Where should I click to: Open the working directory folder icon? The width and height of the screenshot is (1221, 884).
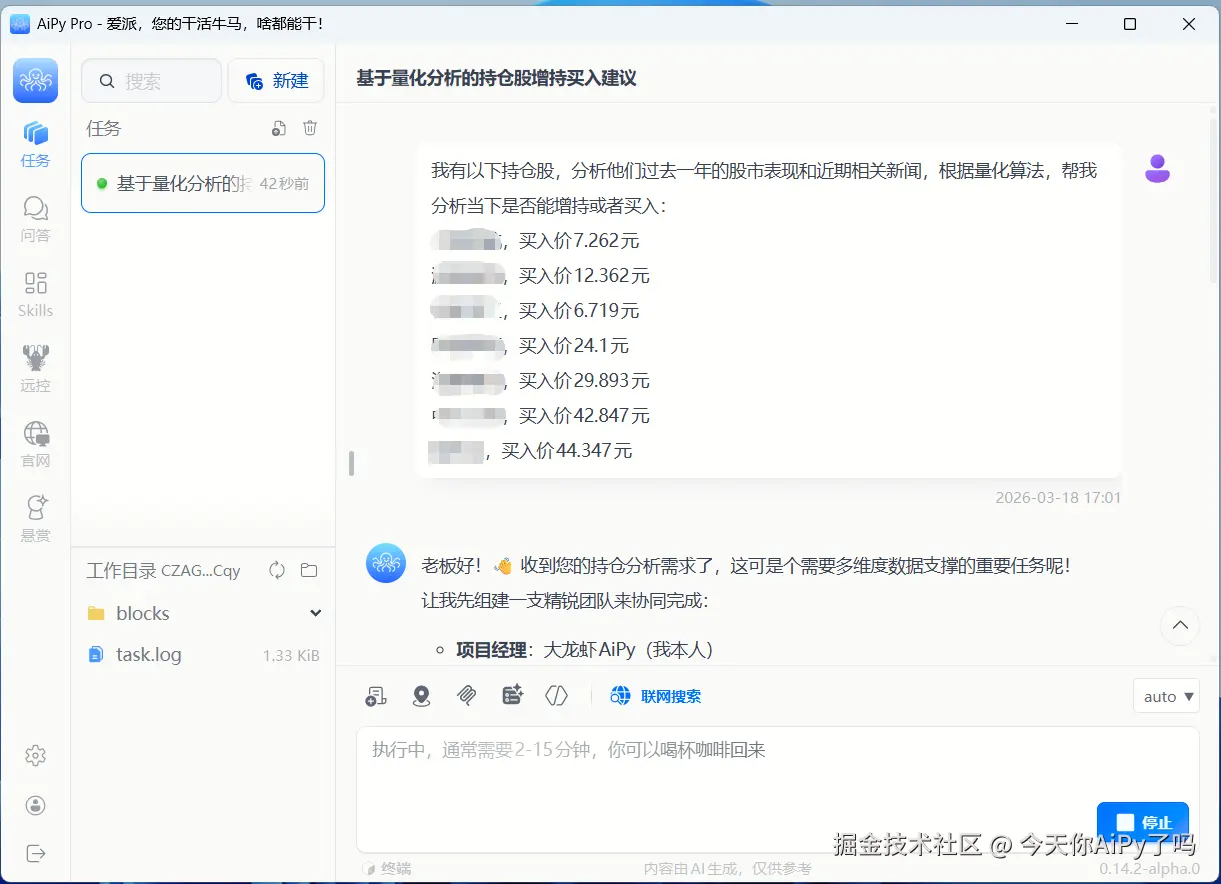pos(309,570)
